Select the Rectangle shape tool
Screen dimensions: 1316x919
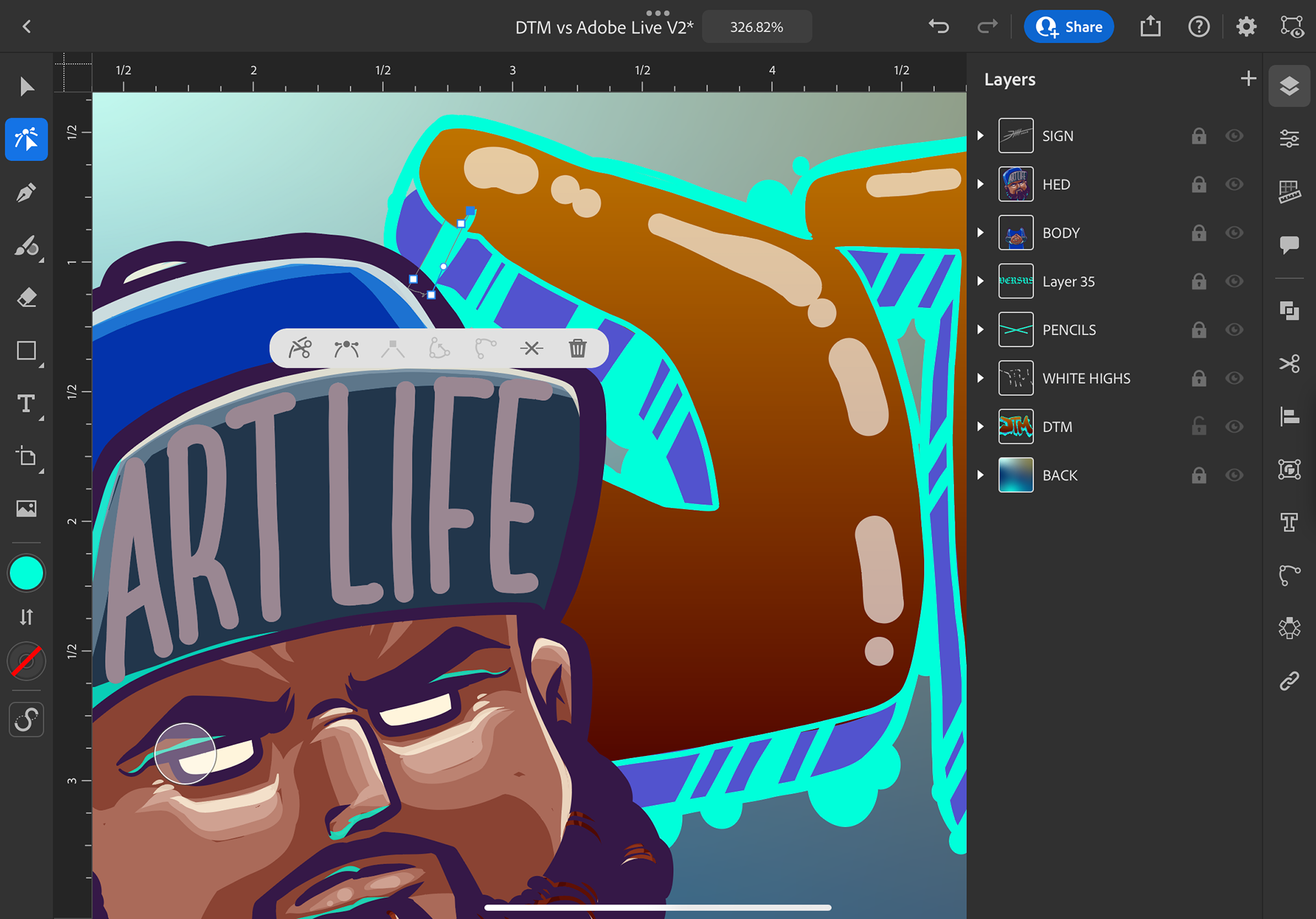(27, 351)
